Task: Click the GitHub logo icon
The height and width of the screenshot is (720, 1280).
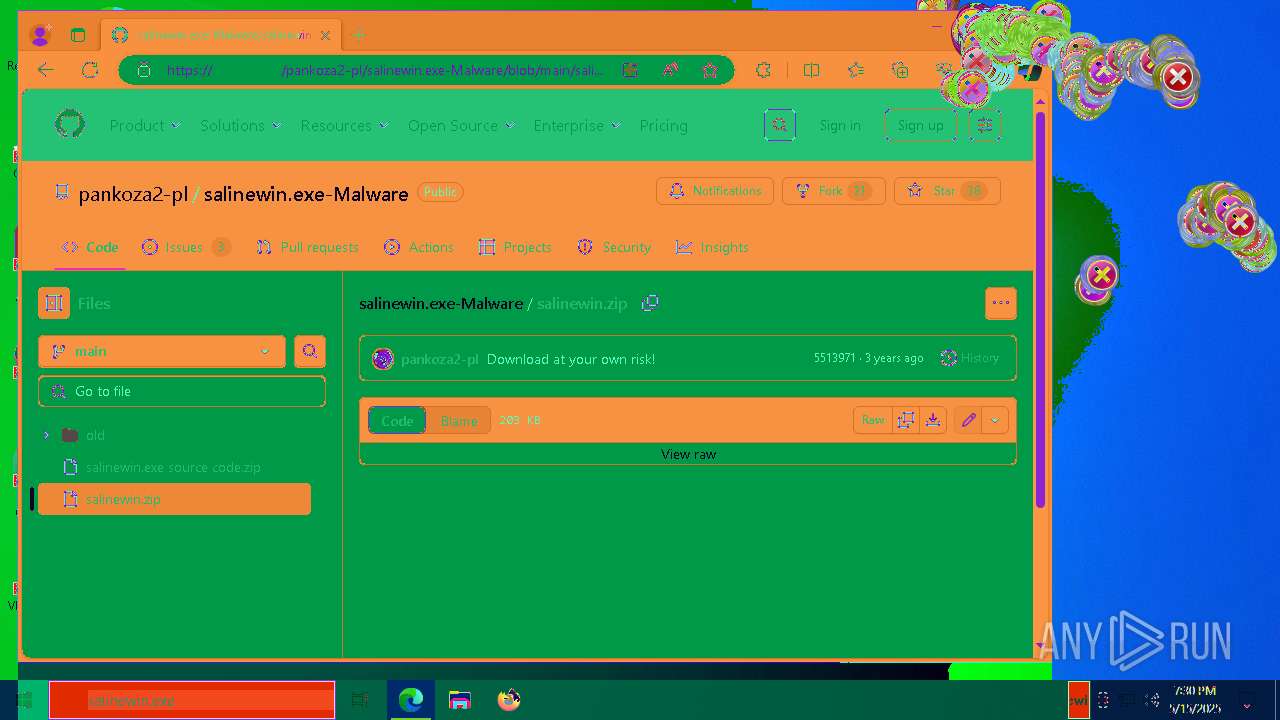Action: click(70, 125)
